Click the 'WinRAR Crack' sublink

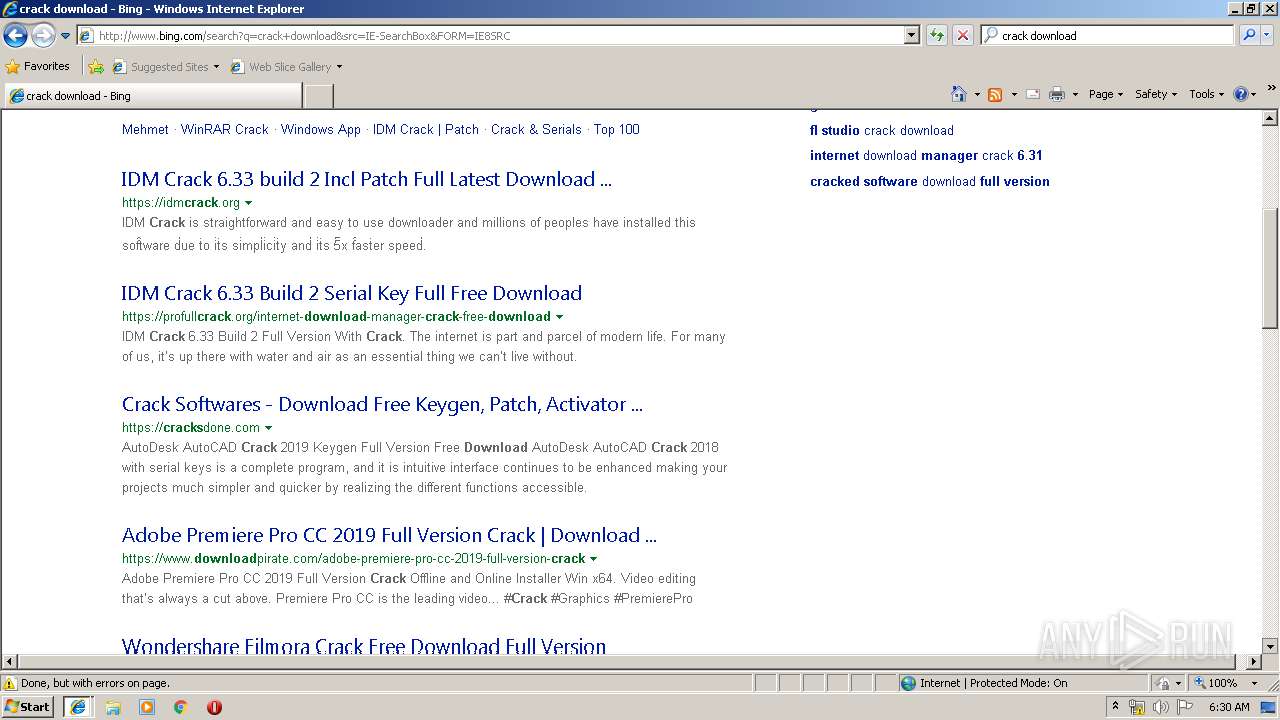coord(225,129)
